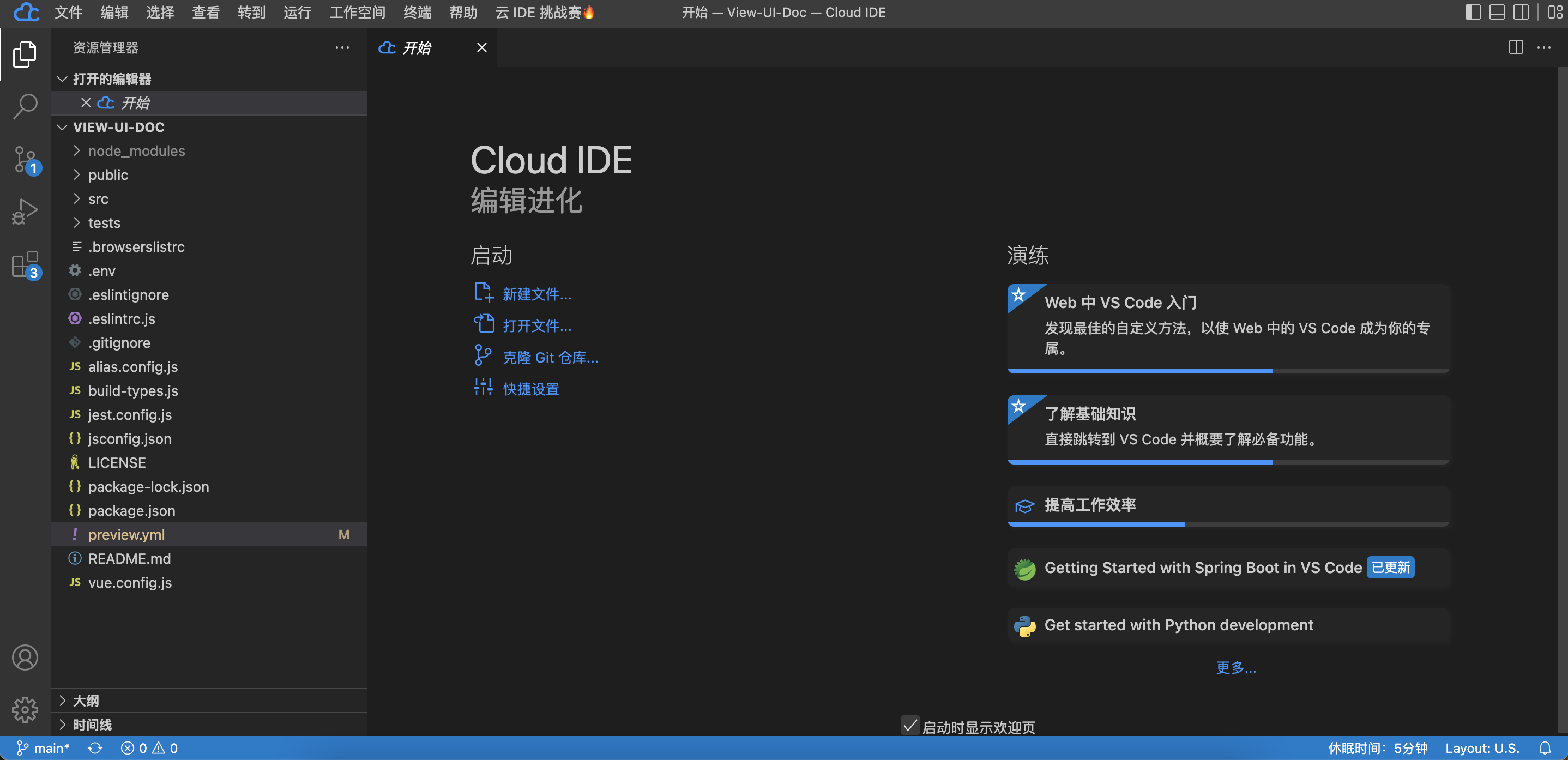Click the 快捷设置 link
This screenshot has width=1568, height=760.
click(531, 389)
